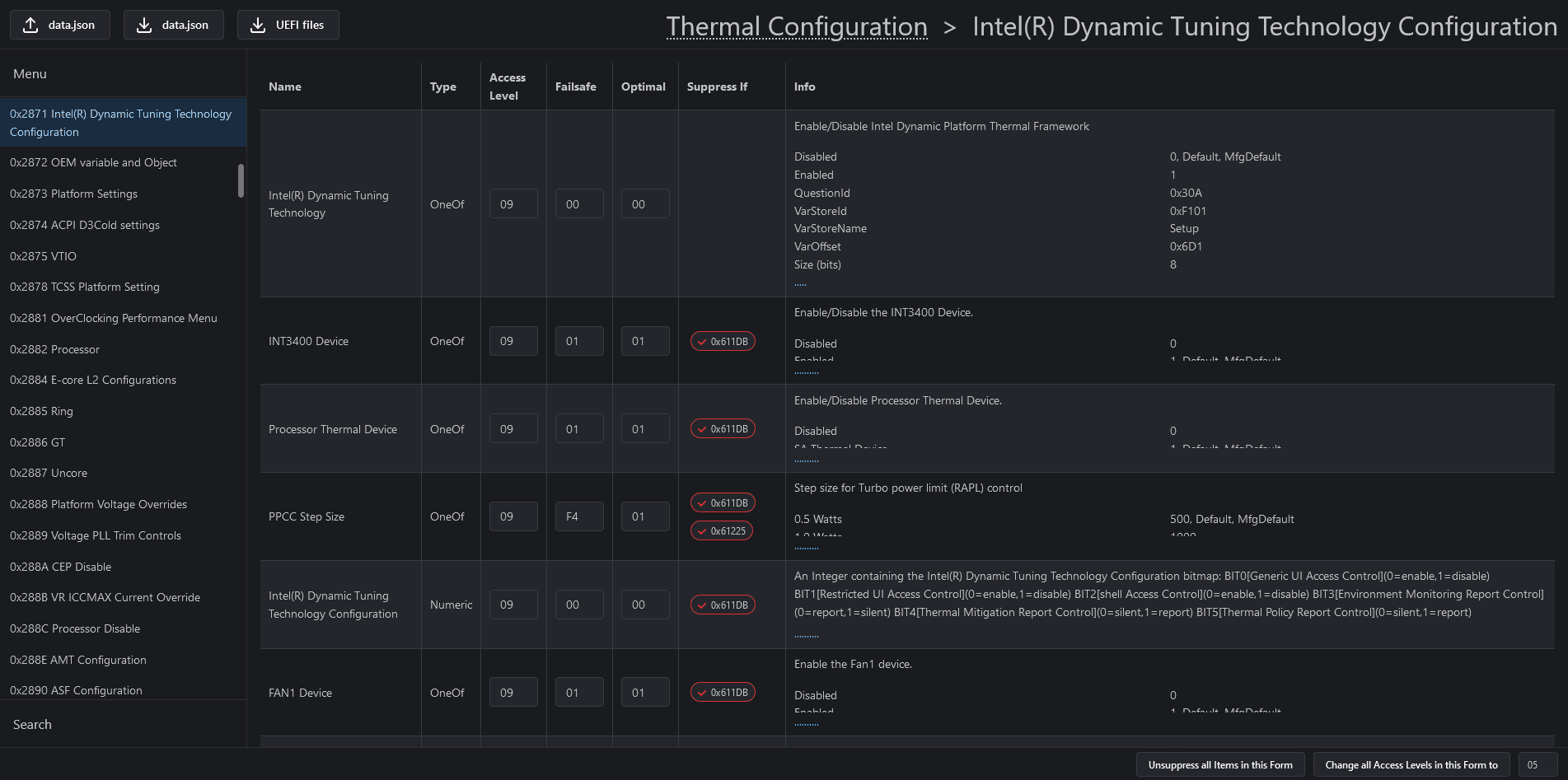
Task: Expand the PPCC Step Size info details
Action: [x=806, y=548]
